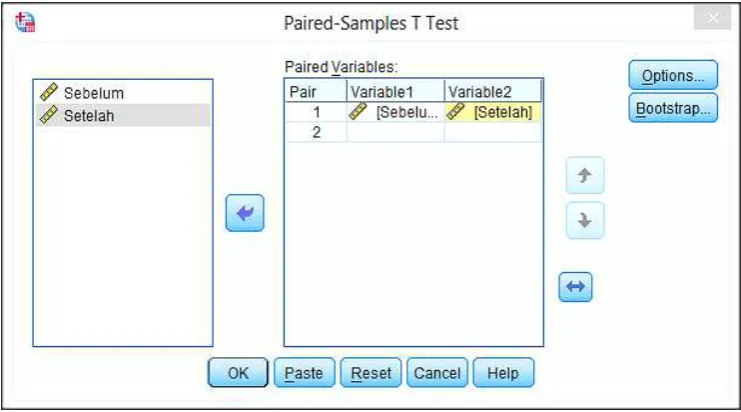Click ruler icon next to Setelah in list
The height and width of the screenshot is (412, 741).
coord(49,115)
